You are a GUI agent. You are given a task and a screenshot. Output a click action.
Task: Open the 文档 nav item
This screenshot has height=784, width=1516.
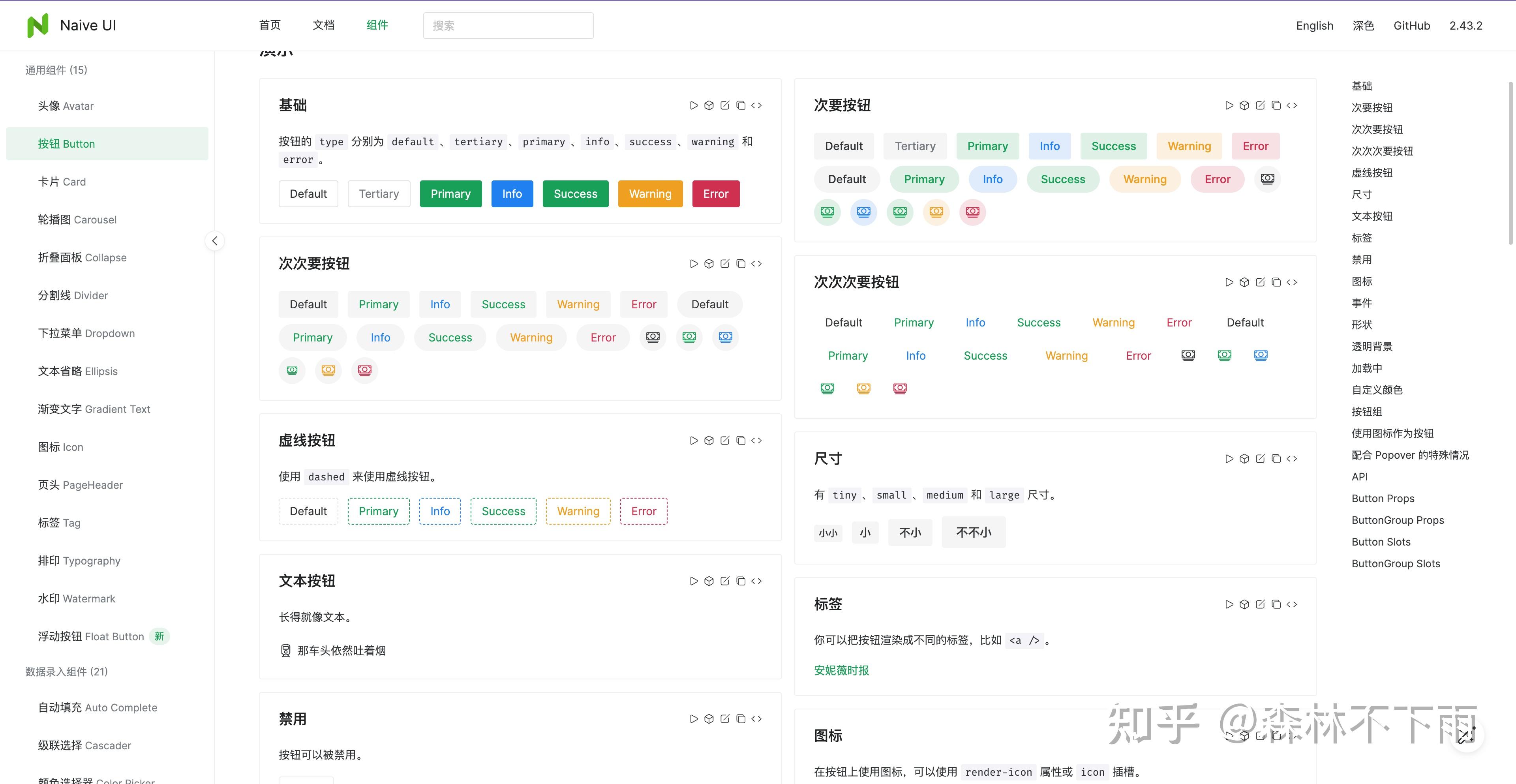324,25
